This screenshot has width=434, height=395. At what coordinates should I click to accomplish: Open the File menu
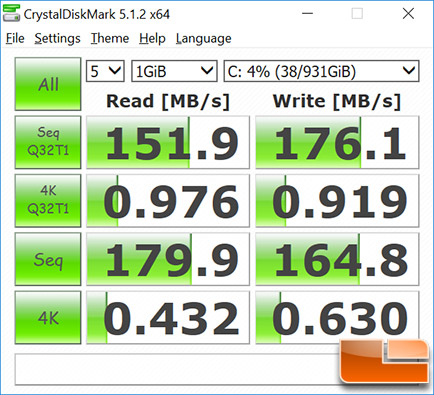[x=15, y=38]
